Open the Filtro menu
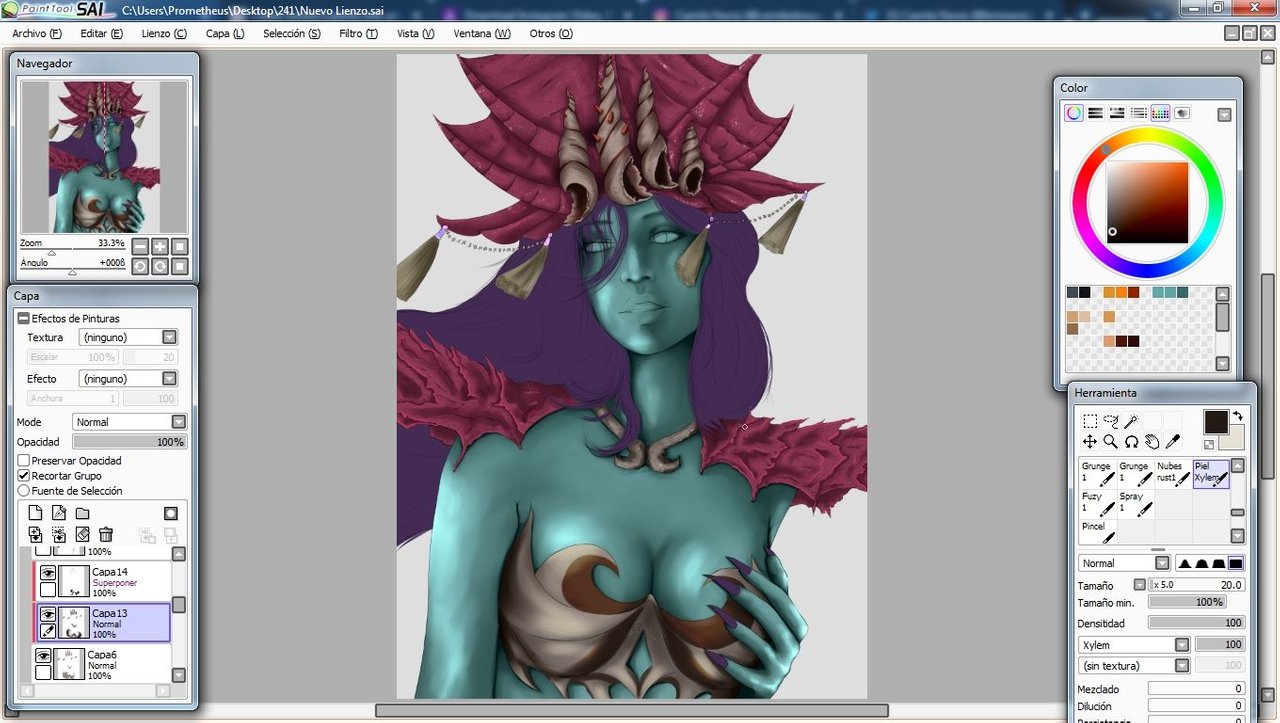This screenshot has width=1280, height=723. click(x=358, y=33)
